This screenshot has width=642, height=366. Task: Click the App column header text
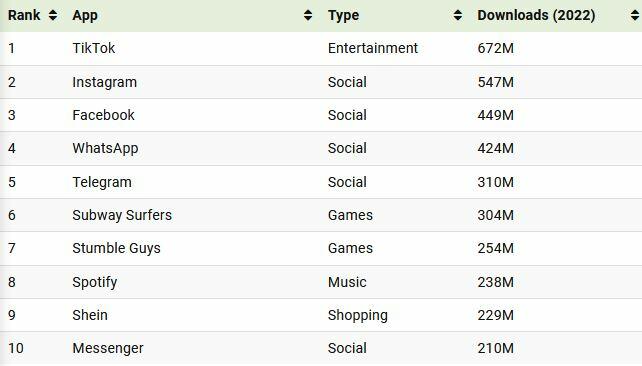click(x=85, y=16)
